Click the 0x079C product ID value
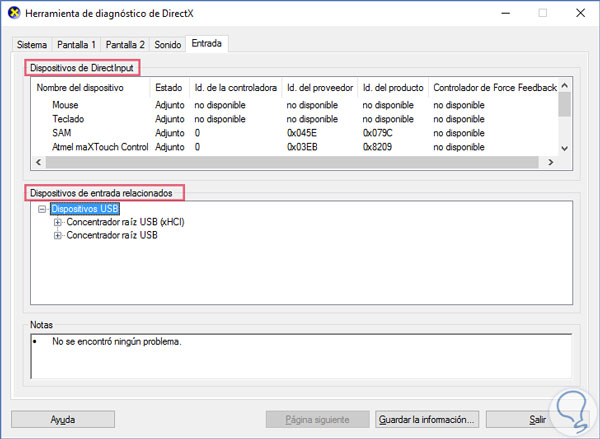The image size is (600, 439). (377, 133)
